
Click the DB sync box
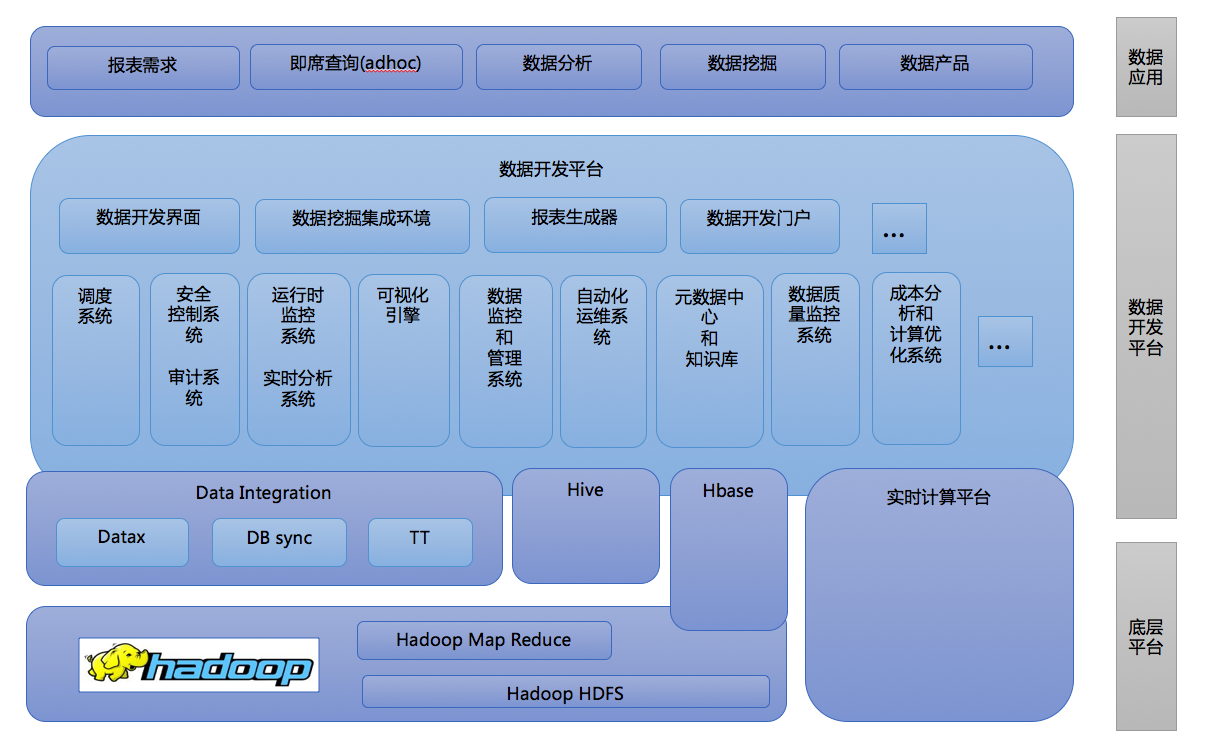279,542
